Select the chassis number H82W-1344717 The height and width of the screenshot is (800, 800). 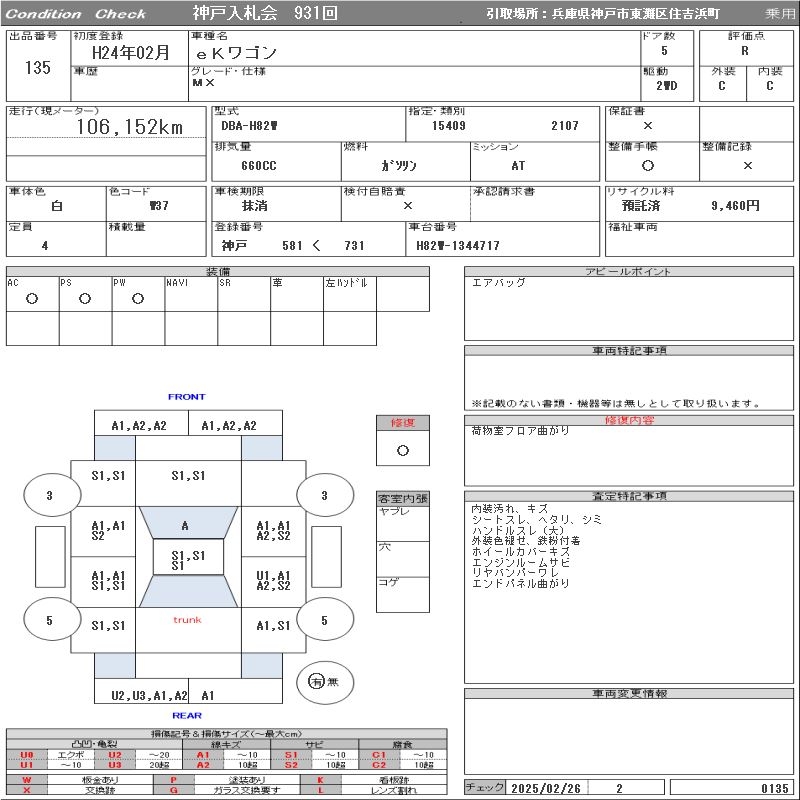(x=458, y=245)
